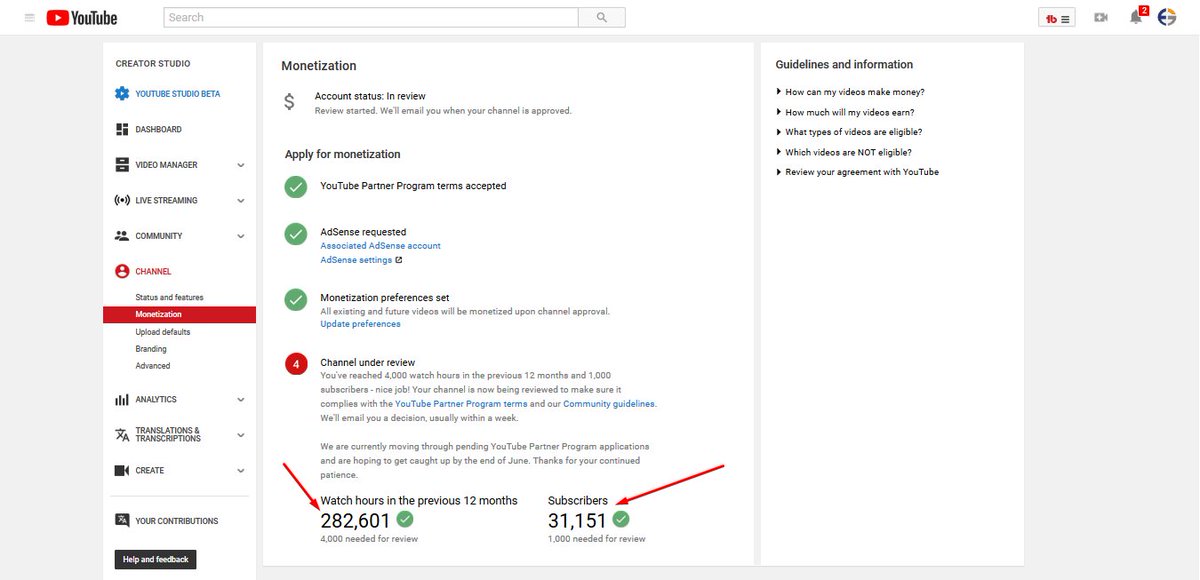
Task: Open the Advanced channel settings
Action: point(153,366)
